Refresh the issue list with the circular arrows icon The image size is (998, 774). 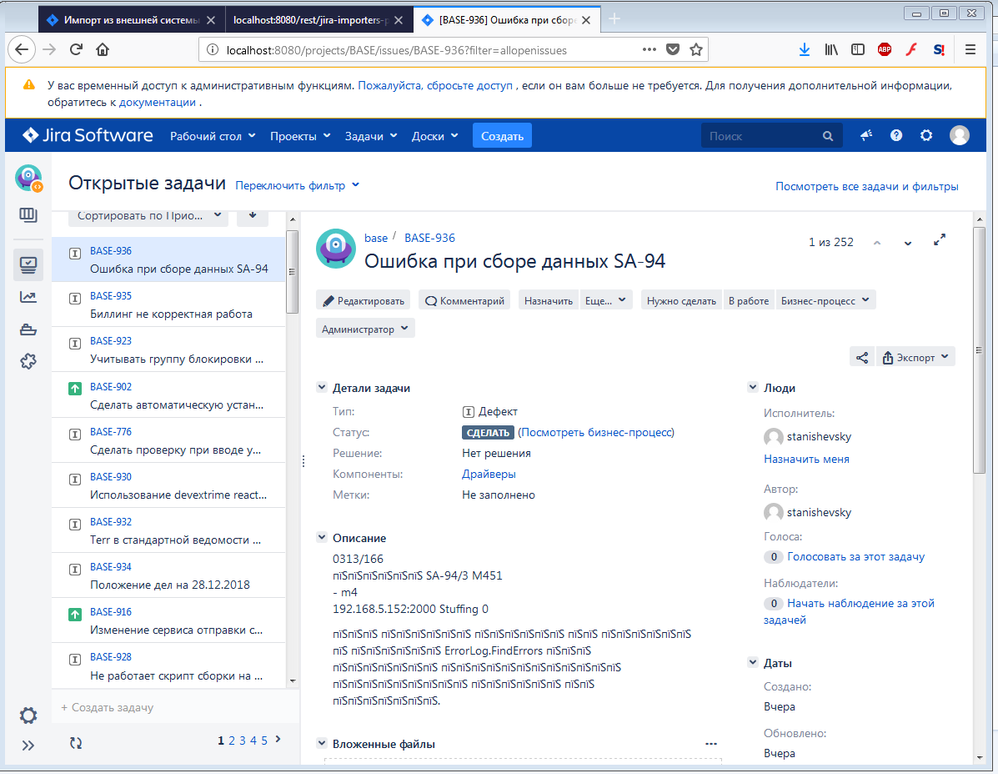75,743
